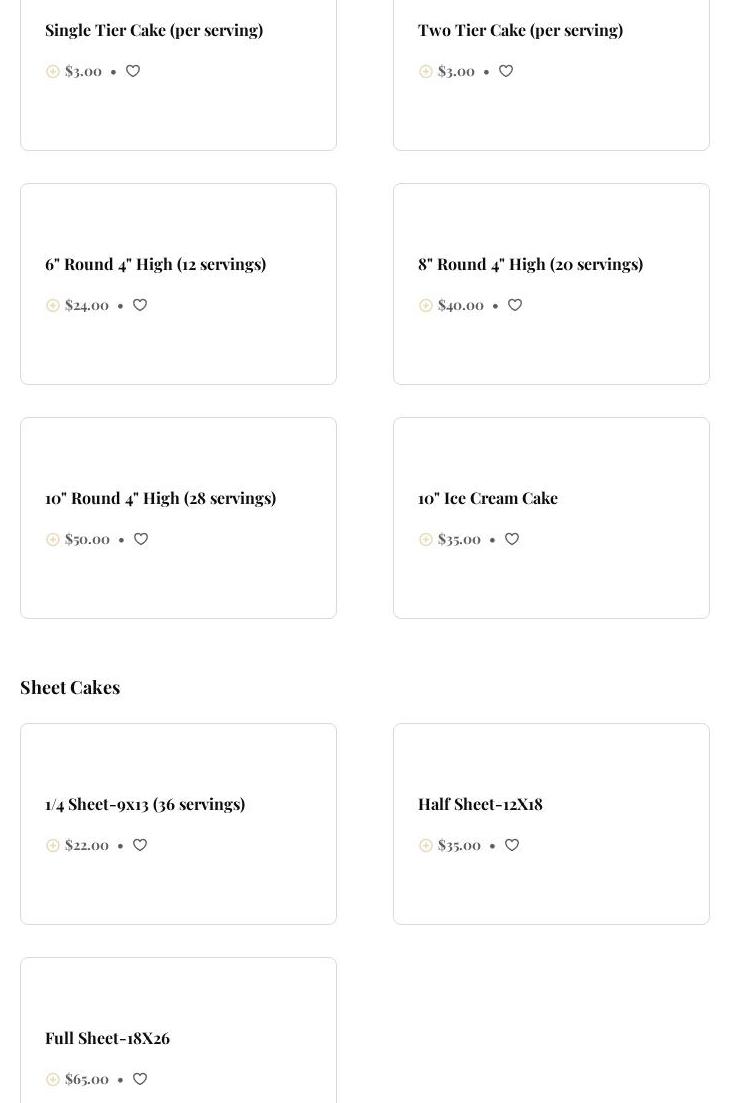Add Half Sheet-12X18 using plus icon
The width and height of the screenshot is (750, 1103).
pyautogui.click(x=426, y=845)
